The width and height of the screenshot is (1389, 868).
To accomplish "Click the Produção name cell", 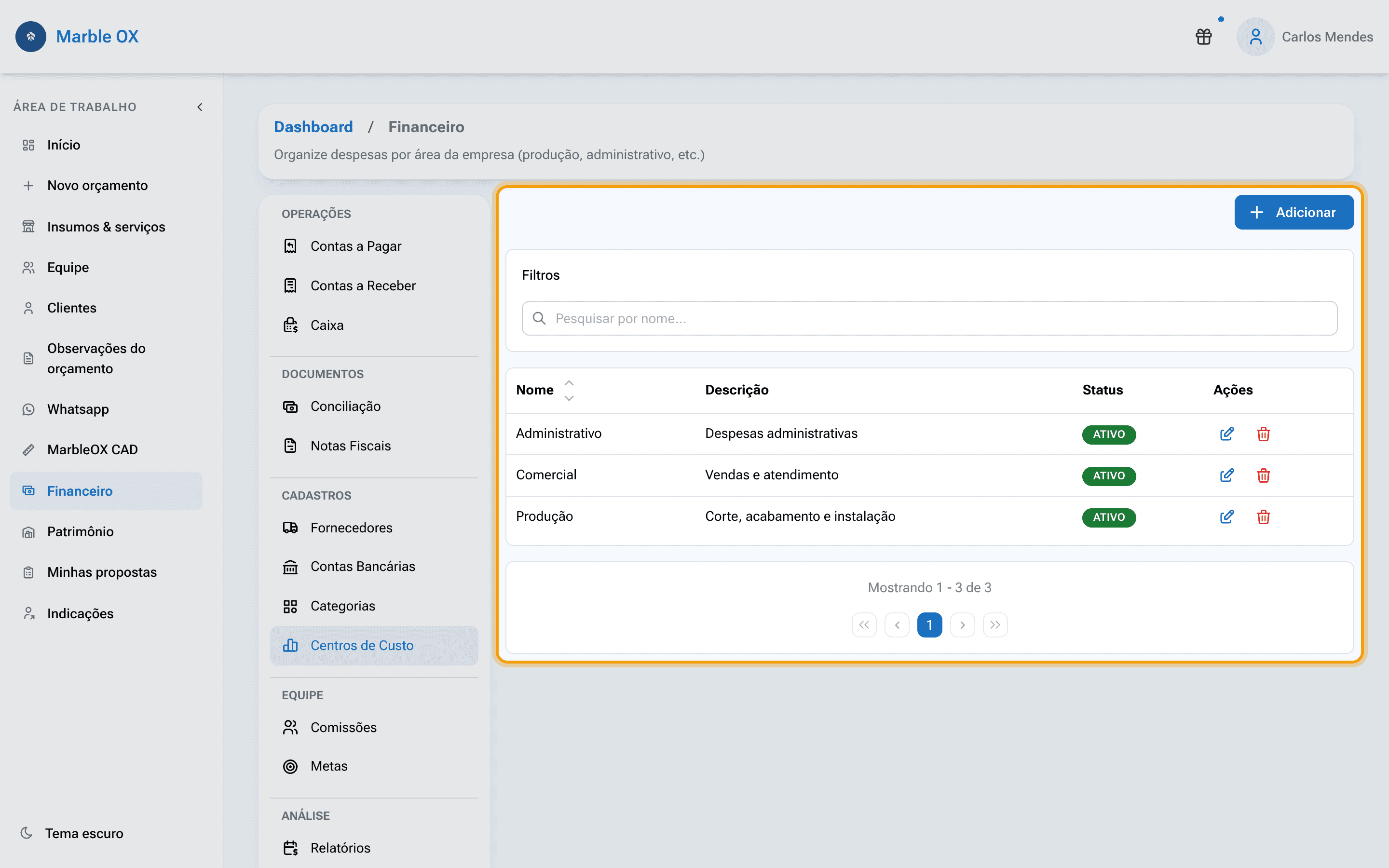I will (544, 516).
